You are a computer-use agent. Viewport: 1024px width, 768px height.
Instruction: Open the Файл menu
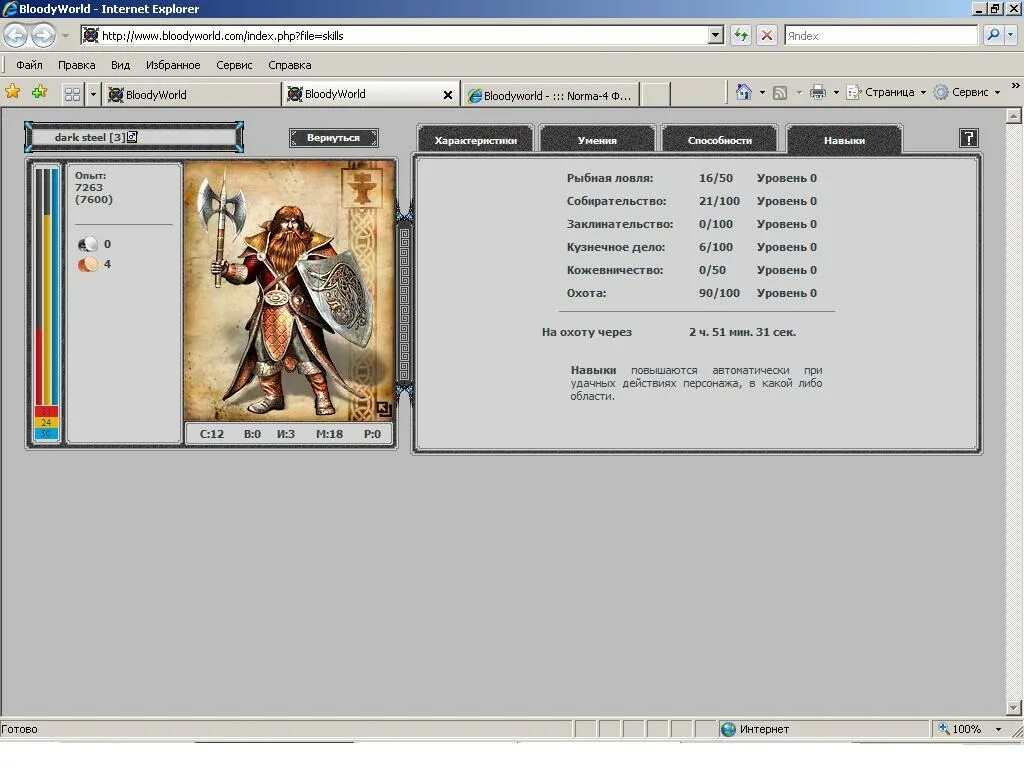(x=29, y=65)
